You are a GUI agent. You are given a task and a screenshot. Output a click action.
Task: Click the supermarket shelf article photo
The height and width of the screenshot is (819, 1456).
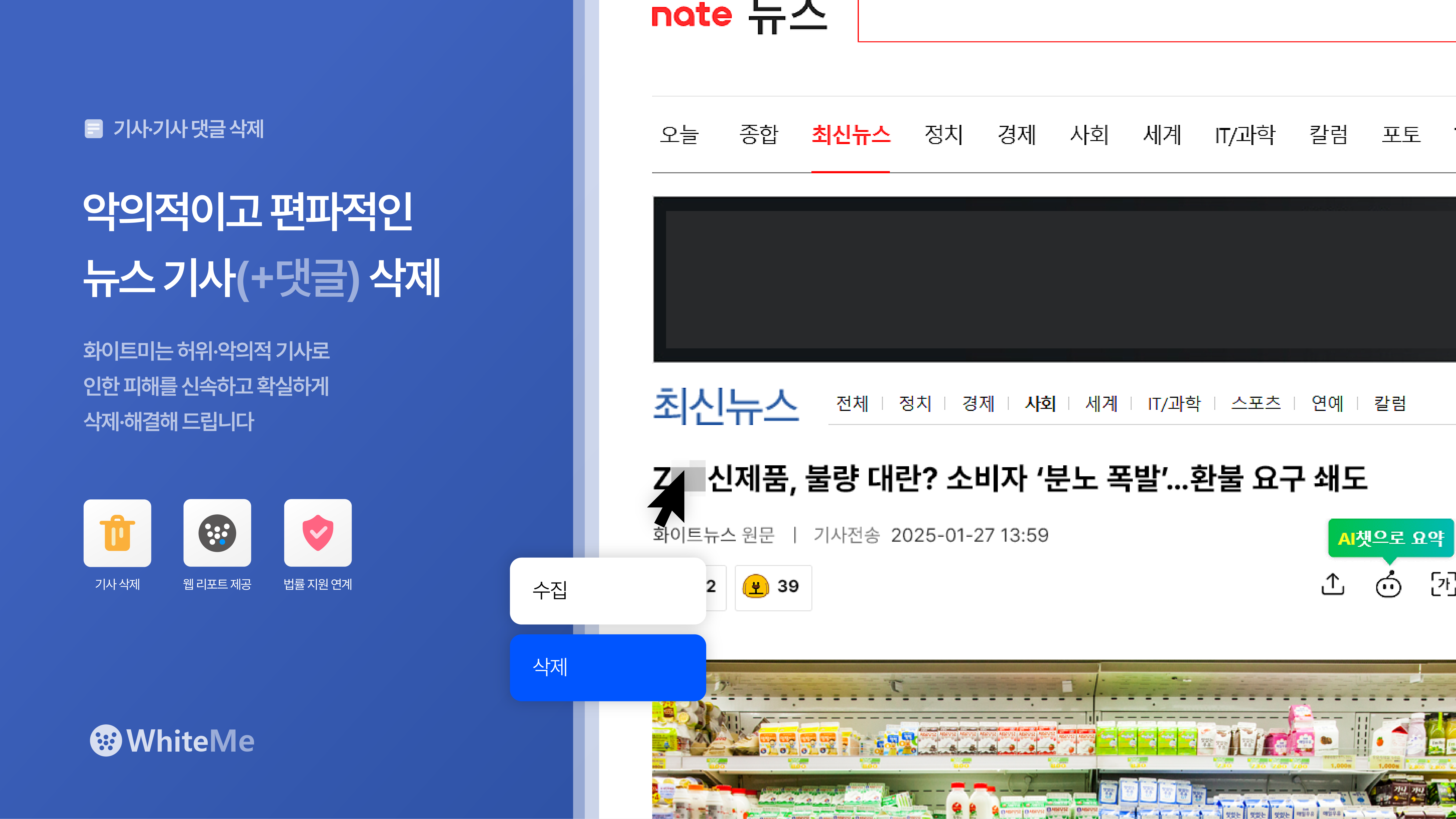1054,739
